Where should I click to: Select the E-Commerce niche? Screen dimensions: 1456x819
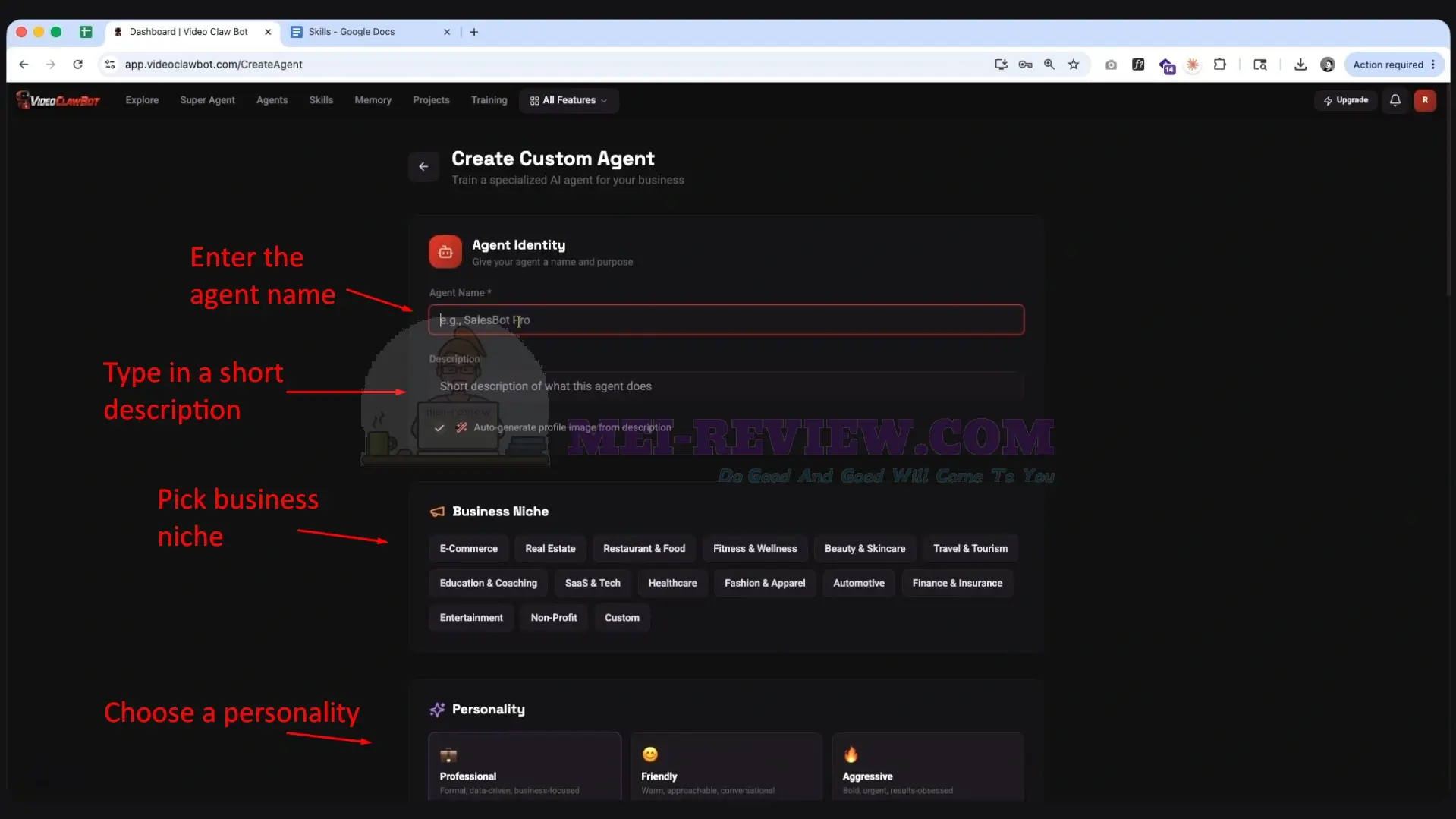click(x=469, y=549)
